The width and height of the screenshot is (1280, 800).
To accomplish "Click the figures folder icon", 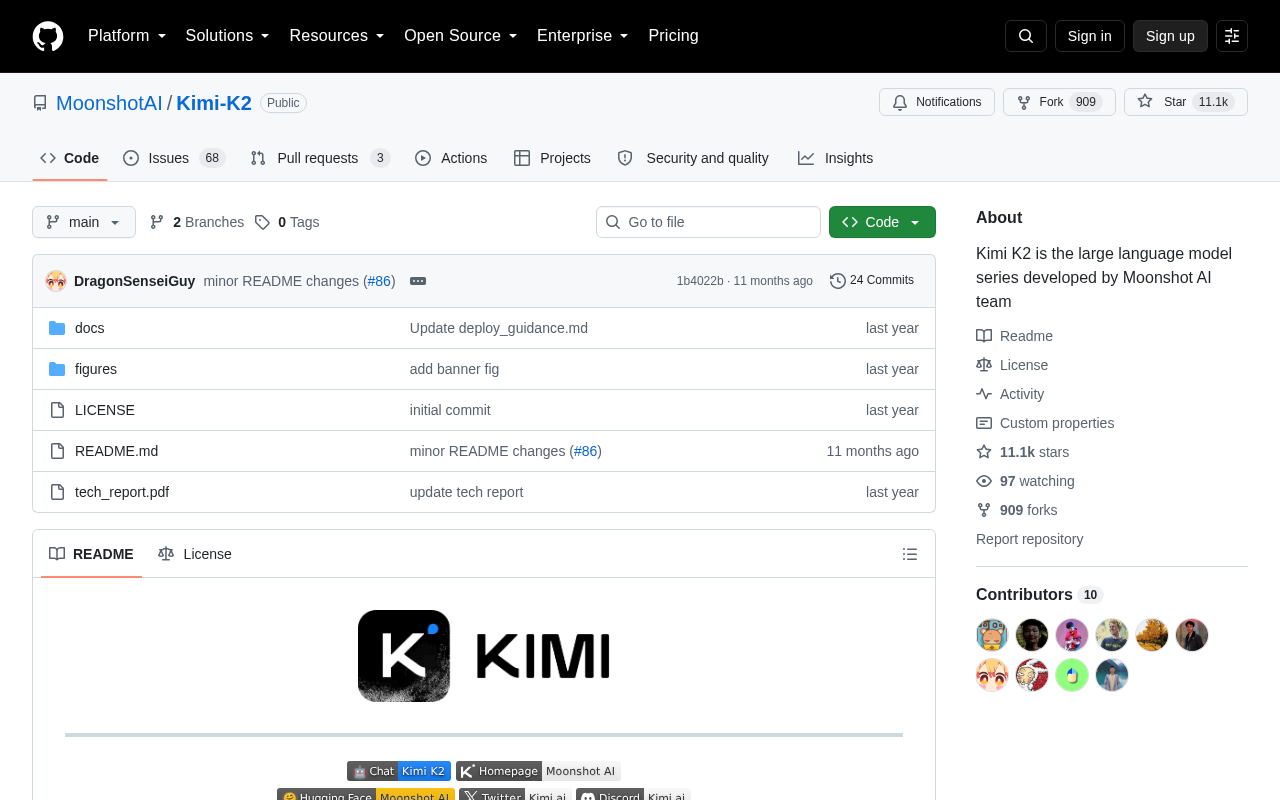I will tap(57, 369).
